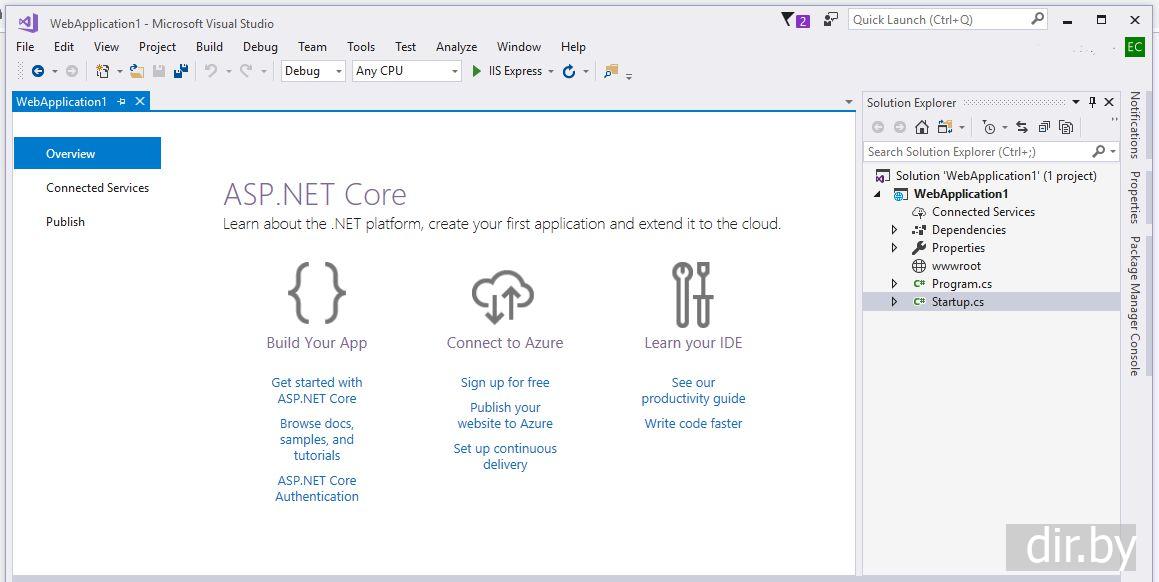
Task: Click the Solution Explorer Home icon
Action: click(921, 127)
